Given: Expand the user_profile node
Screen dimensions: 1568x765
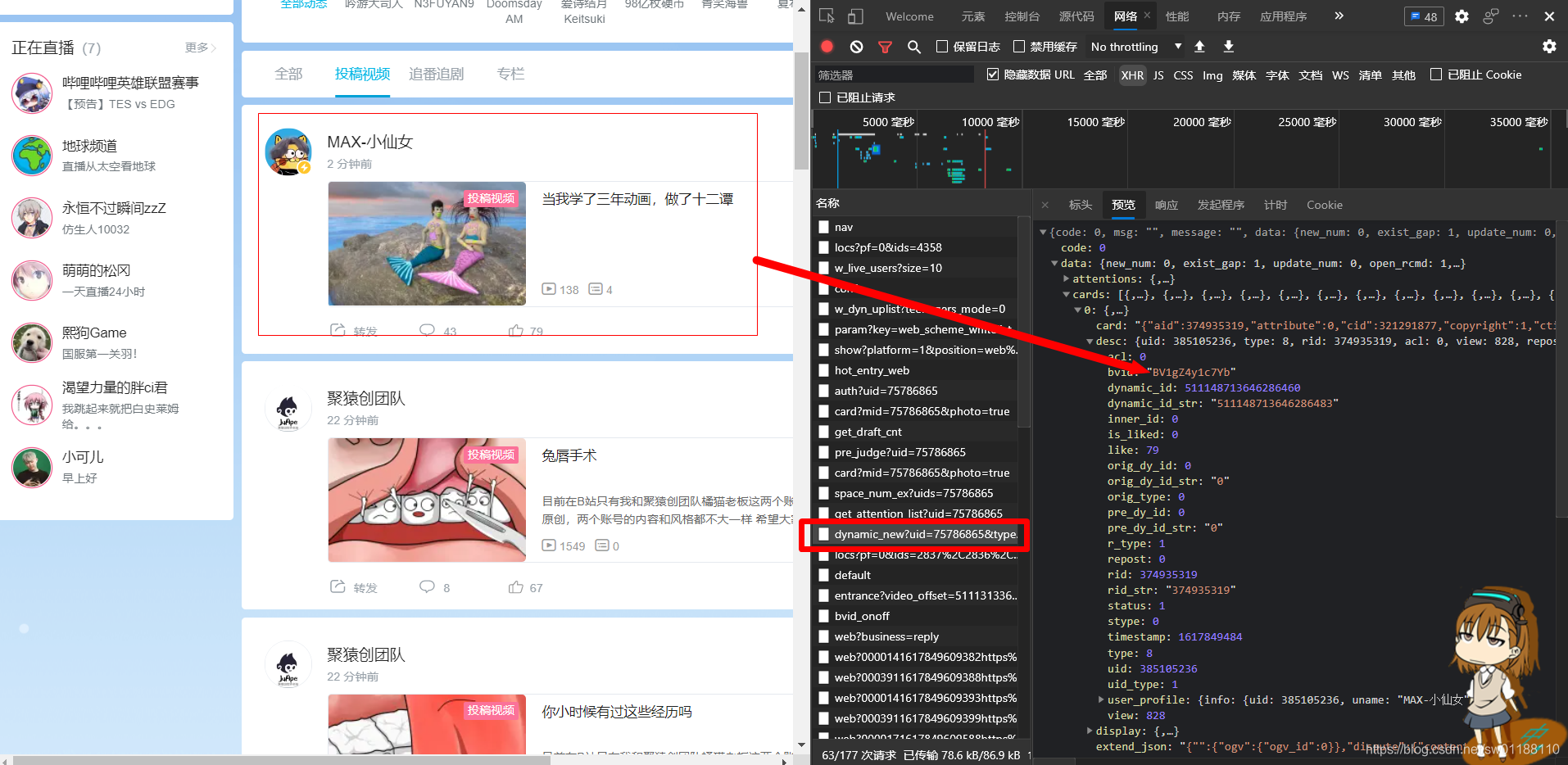Looking at the screenshot, I should (x=1101, y=699).
